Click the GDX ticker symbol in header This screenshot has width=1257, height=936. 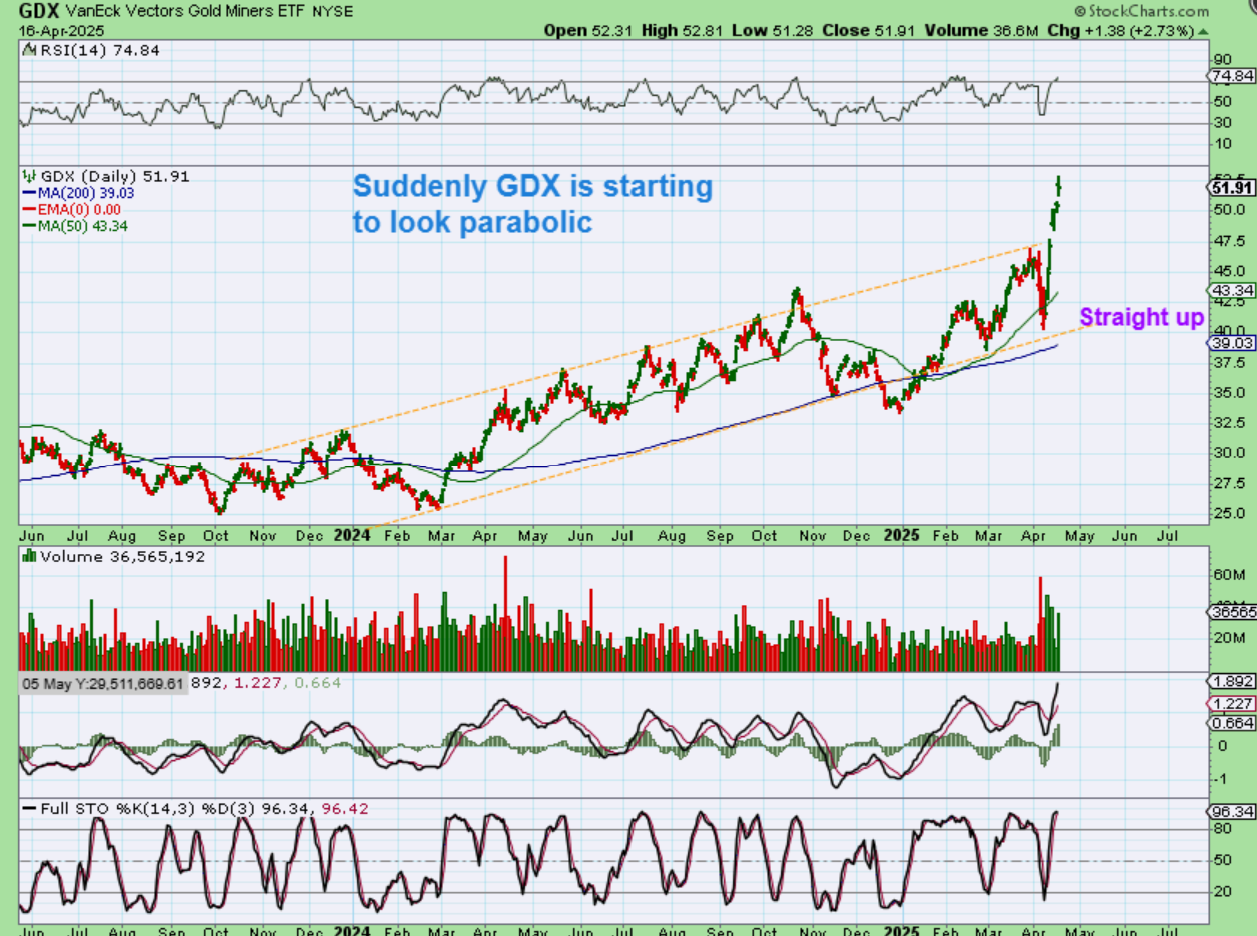(x=37, y=13)
